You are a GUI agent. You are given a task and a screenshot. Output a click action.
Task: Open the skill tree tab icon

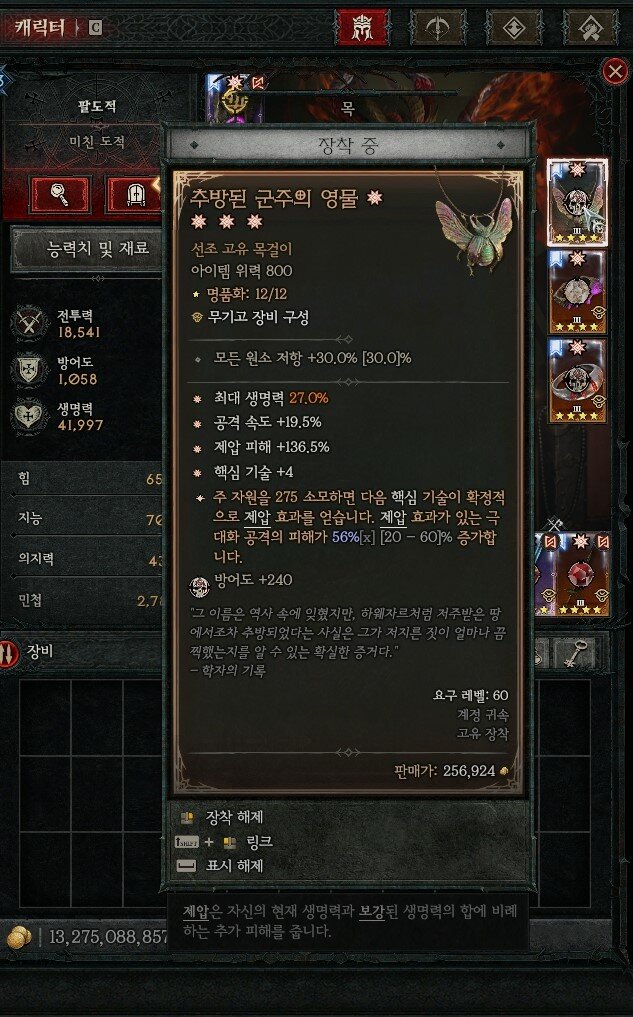click(x=438, y=27)
